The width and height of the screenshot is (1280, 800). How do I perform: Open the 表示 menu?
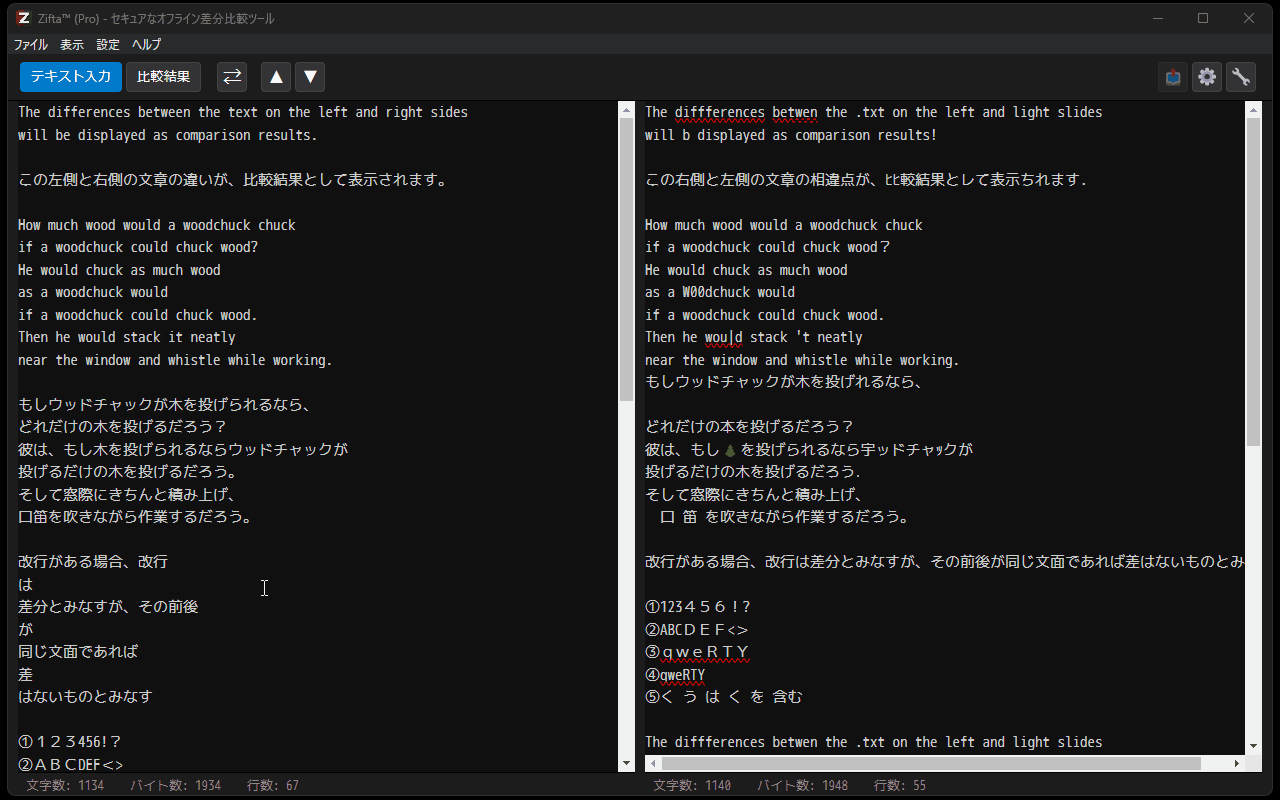point(72,44)
